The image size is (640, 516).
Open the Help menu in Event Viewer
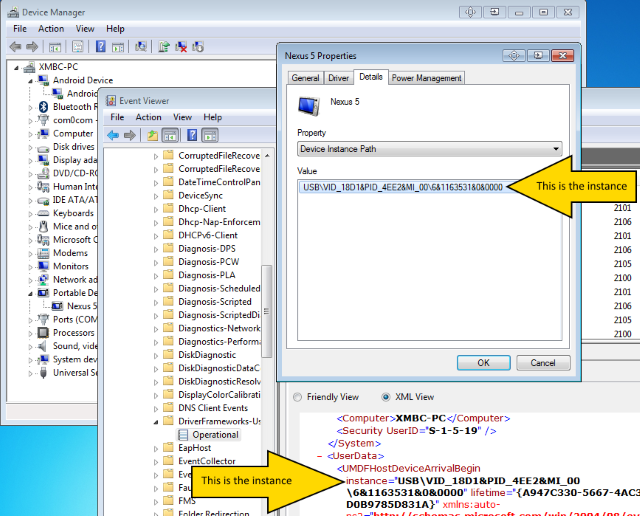click(213, 117)
